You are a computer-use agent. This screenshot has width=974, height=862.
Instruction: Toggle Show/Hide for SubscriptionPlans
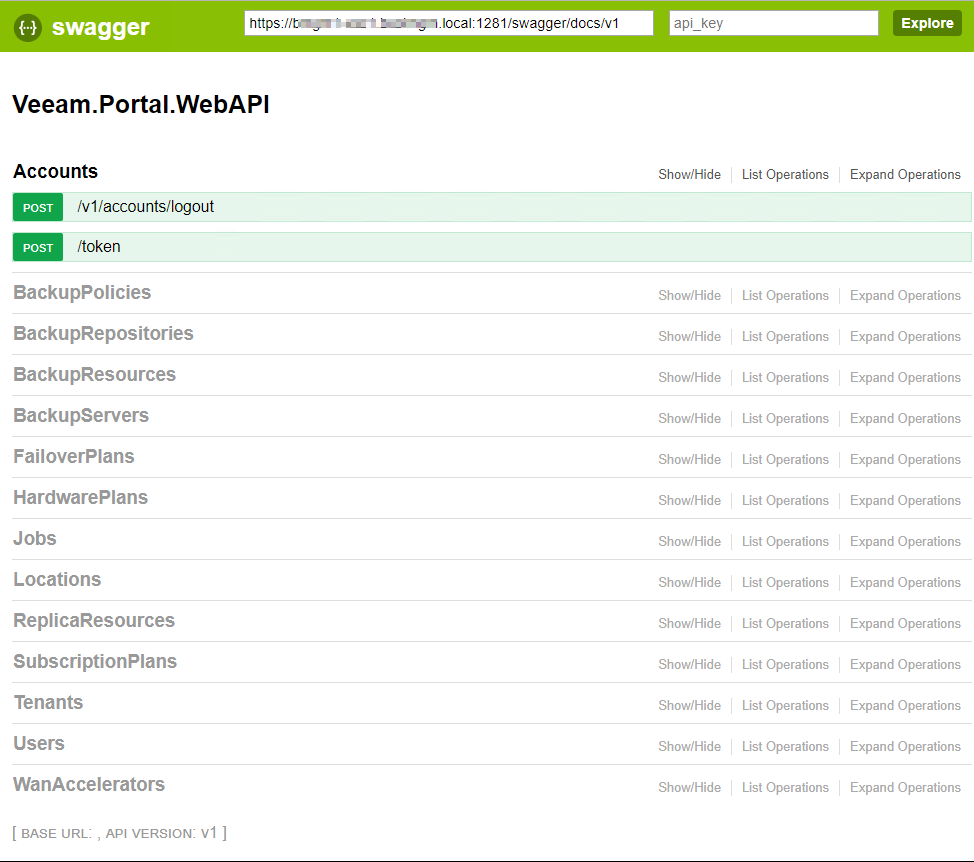(690, 665)
